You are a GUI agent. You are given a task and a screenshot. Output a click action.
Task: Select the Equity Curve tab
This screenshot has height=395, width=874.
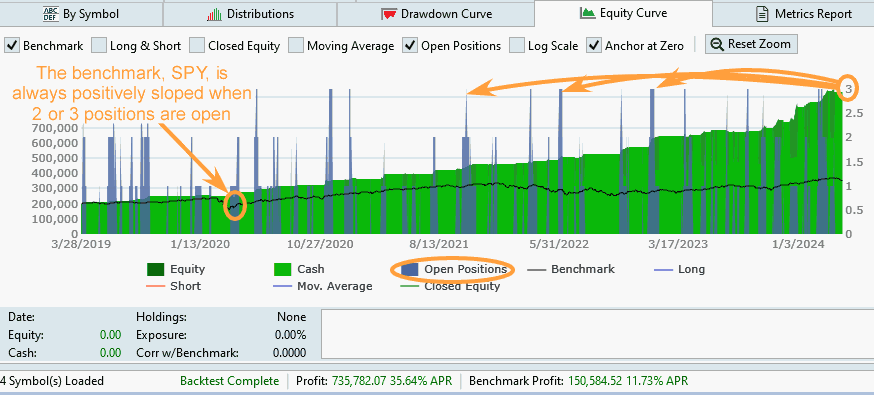pos(623,13)
